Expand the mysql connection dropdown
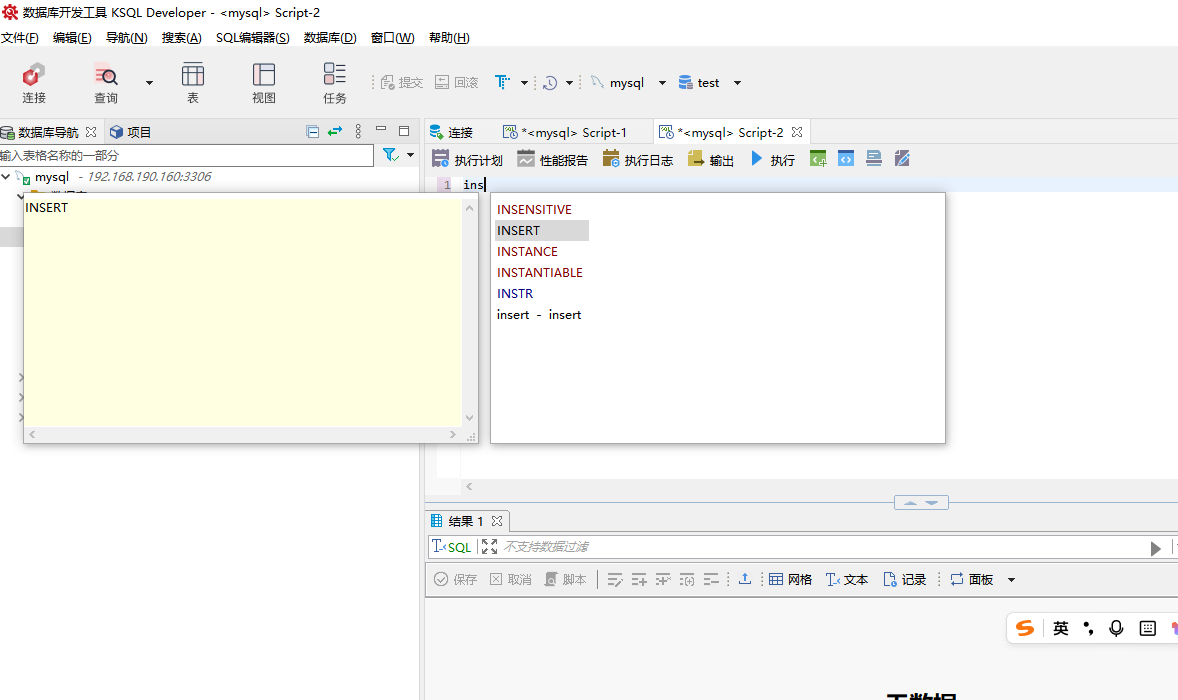This screenshot has height=700, width=1178. (662, 83)
